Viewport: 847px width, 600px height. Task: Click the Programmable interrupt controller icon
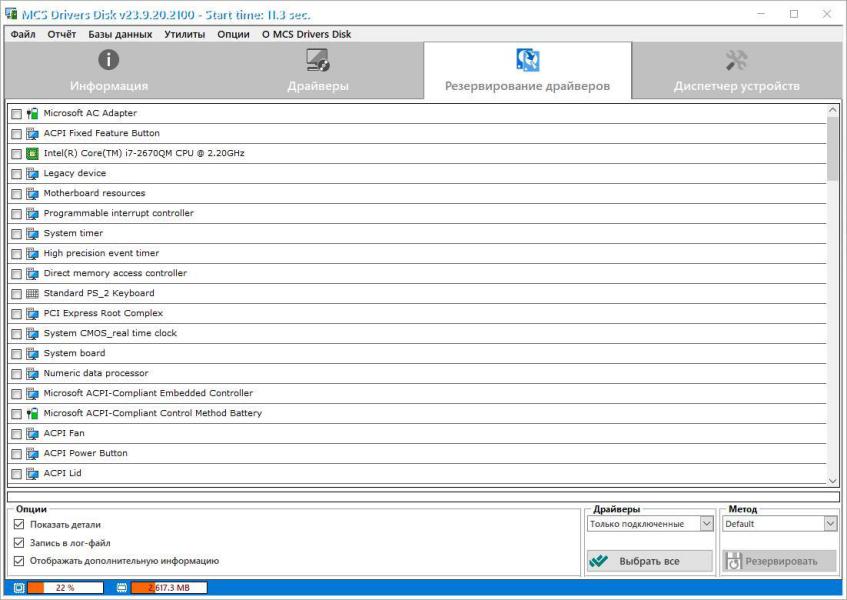[x=32, y=213]
